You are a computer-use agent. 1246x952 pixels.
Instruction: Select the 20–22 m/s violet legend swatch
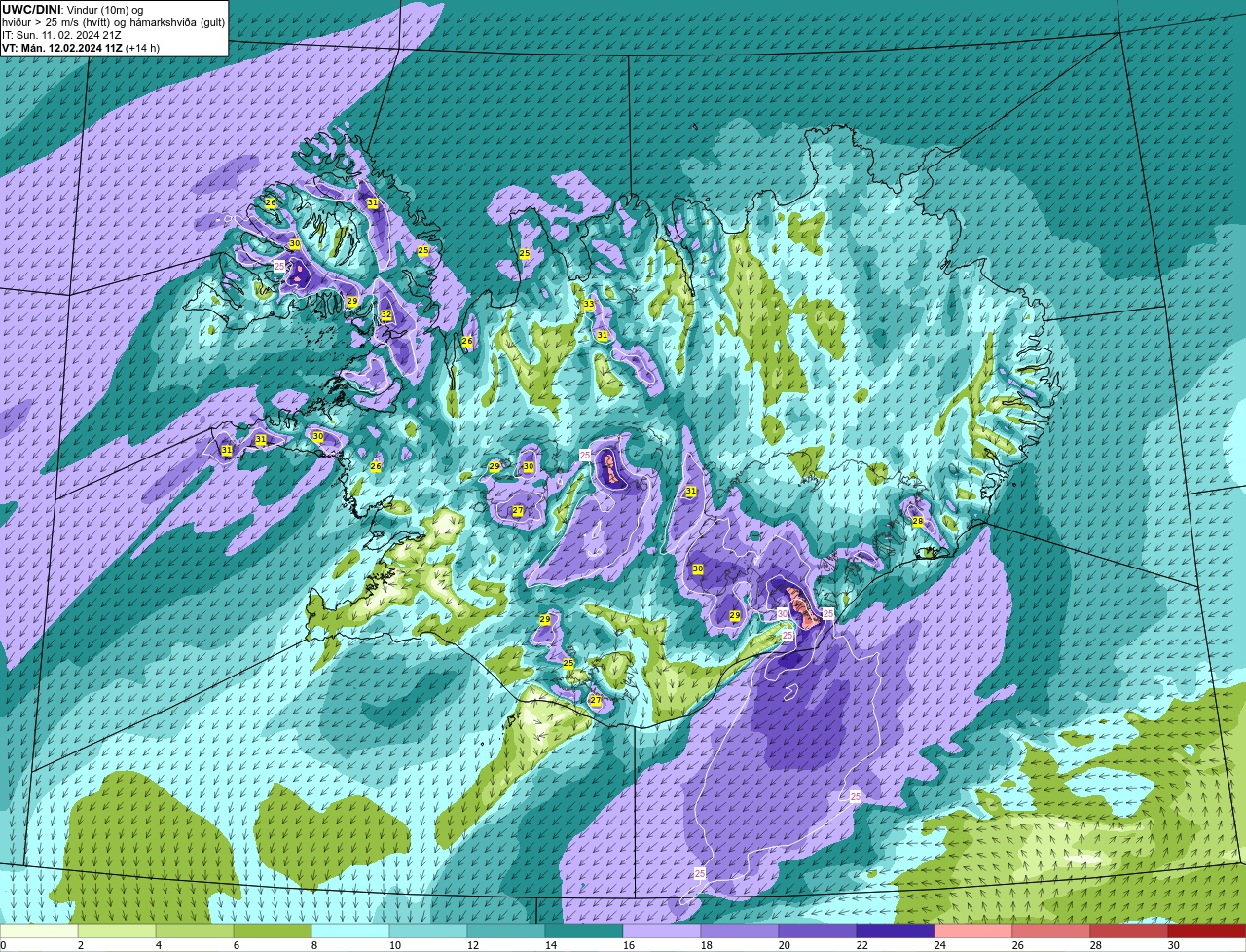(818, 931)
